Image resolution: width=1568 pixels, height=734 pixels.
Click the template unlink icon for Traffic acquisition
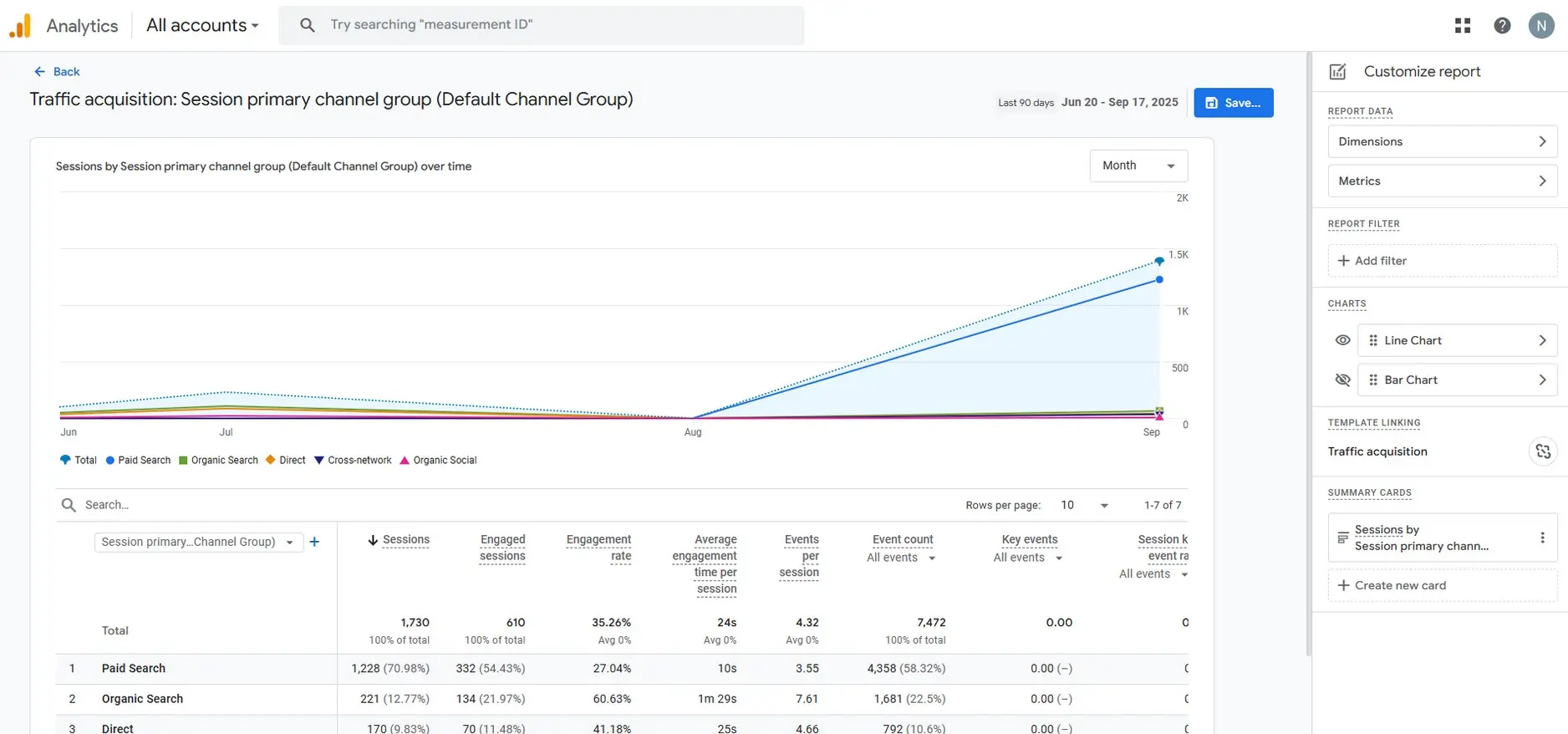(x=1542, y=451)
